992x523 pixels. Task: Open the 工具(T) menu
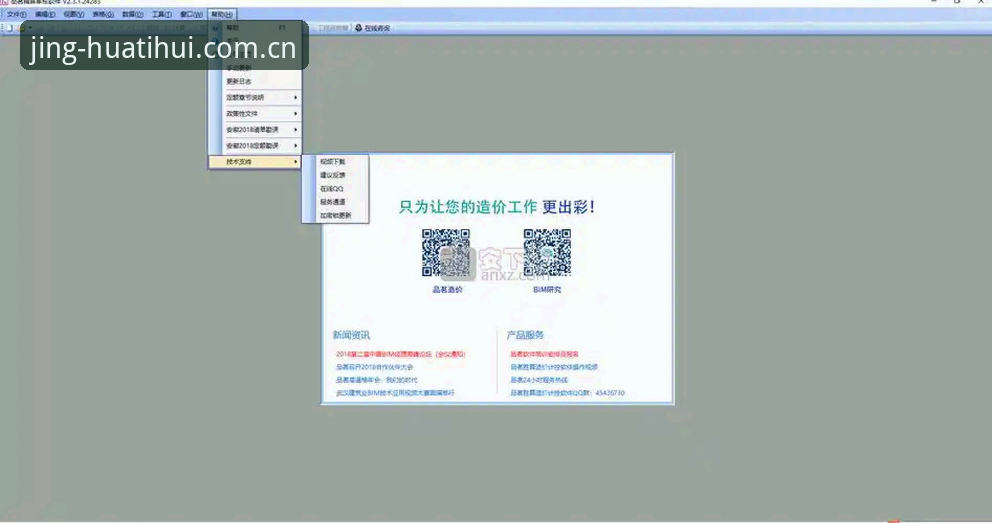[x=161, y=14]
